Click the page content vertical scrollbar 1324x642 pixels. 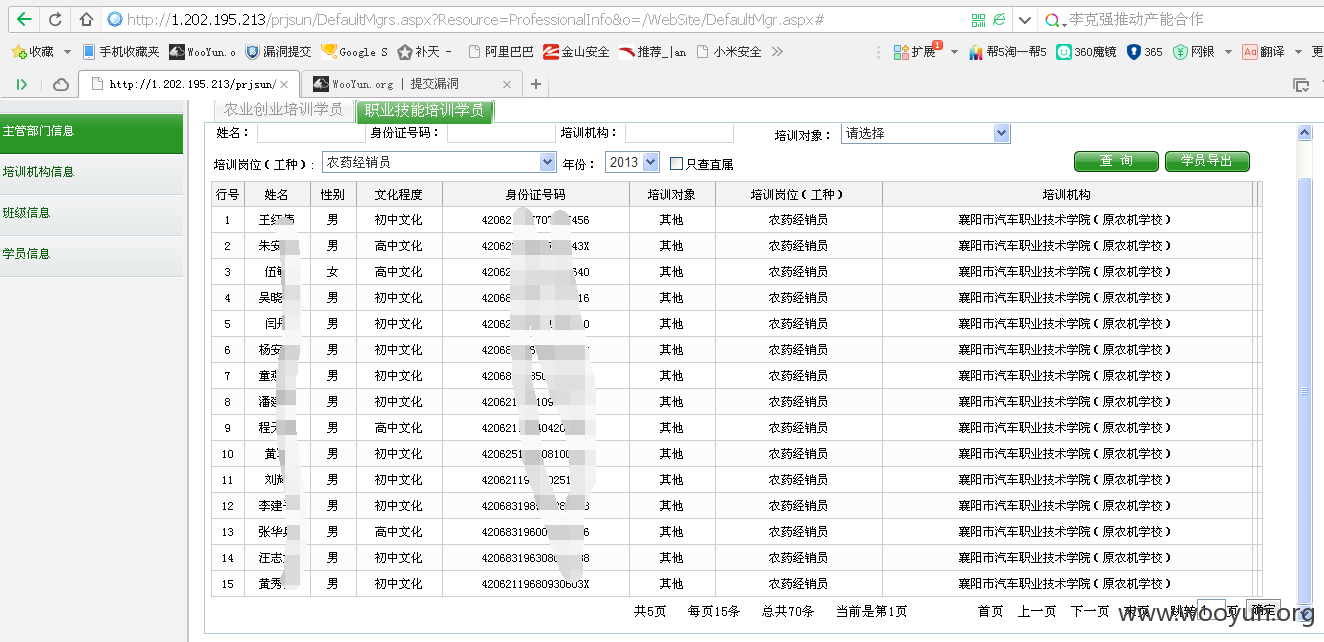[1304, 391]
